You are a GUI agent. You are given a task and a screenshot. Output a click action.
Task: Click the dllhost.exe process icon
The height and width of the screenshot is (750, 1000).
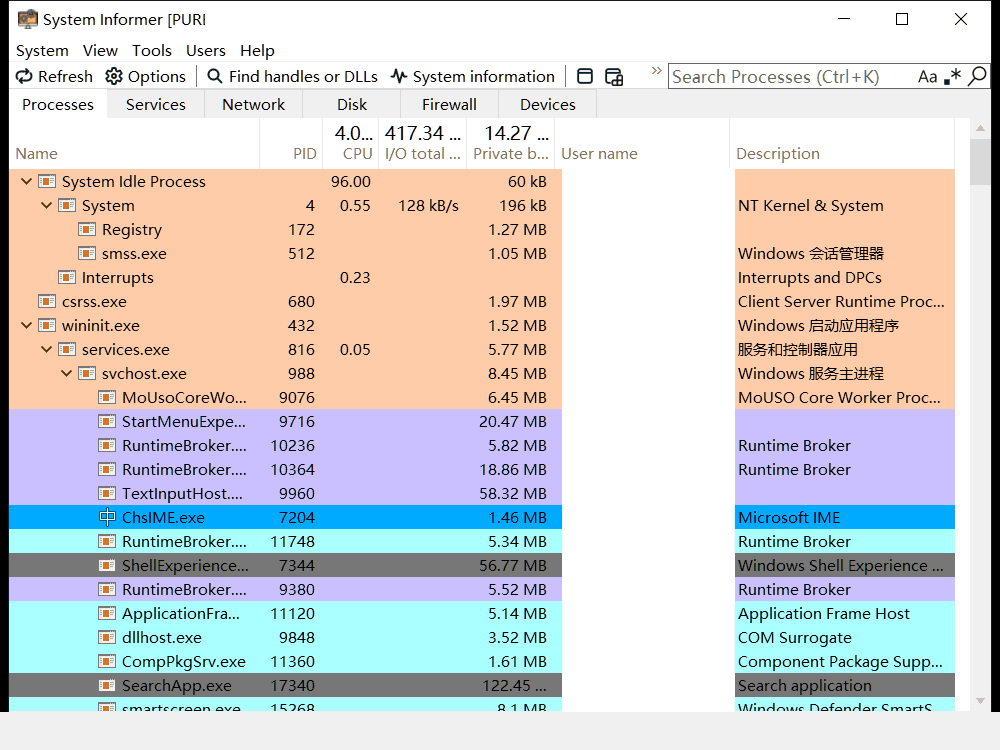coord(107,638)
